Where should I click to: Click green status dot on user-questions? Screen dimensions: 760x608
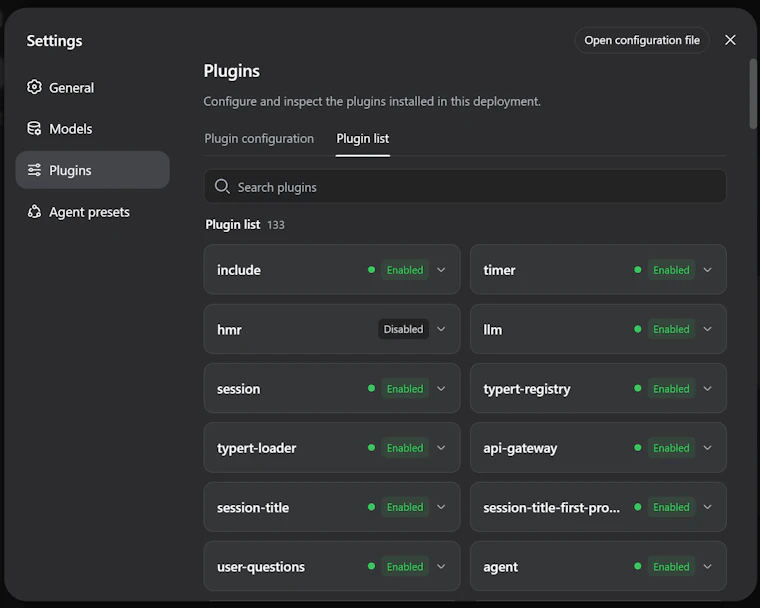pos(371,566)
